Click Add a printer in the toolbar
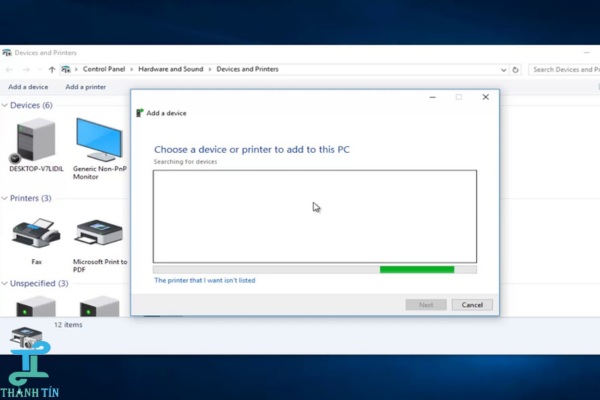Screen dimensions: 600x400 point(86,87)
